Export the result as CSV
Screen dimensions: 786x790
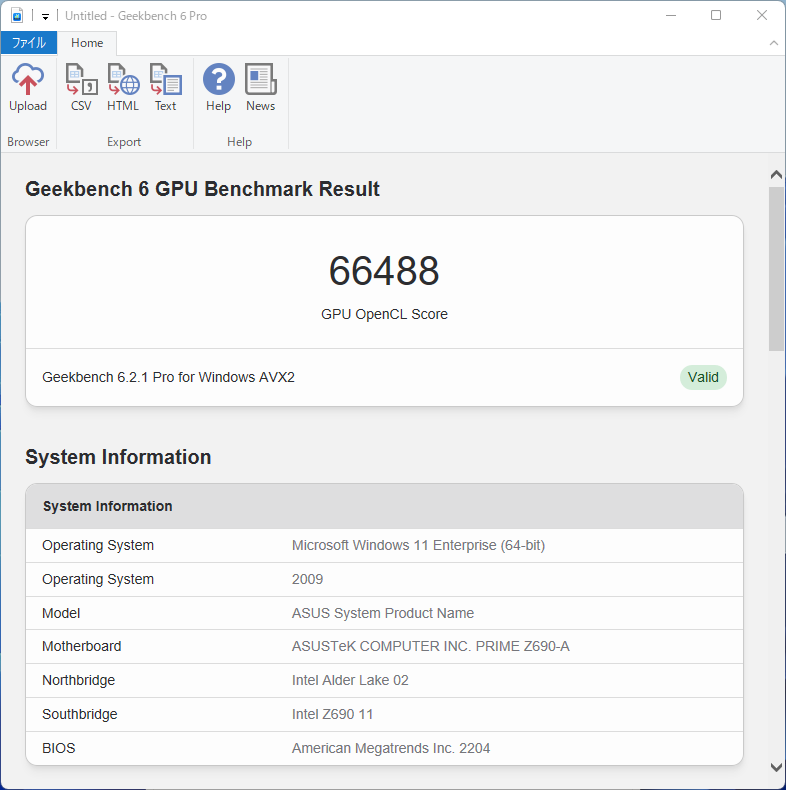coord(81,88)
